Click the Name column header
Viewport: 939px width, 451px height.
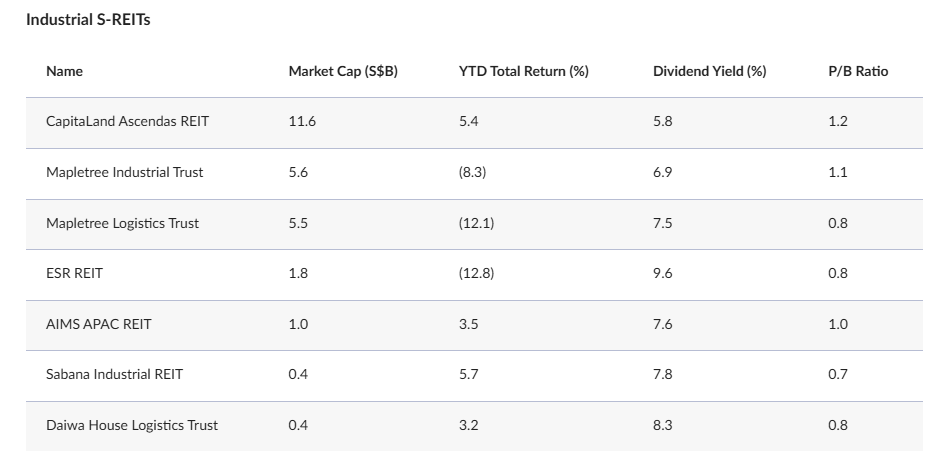[64, 72]
